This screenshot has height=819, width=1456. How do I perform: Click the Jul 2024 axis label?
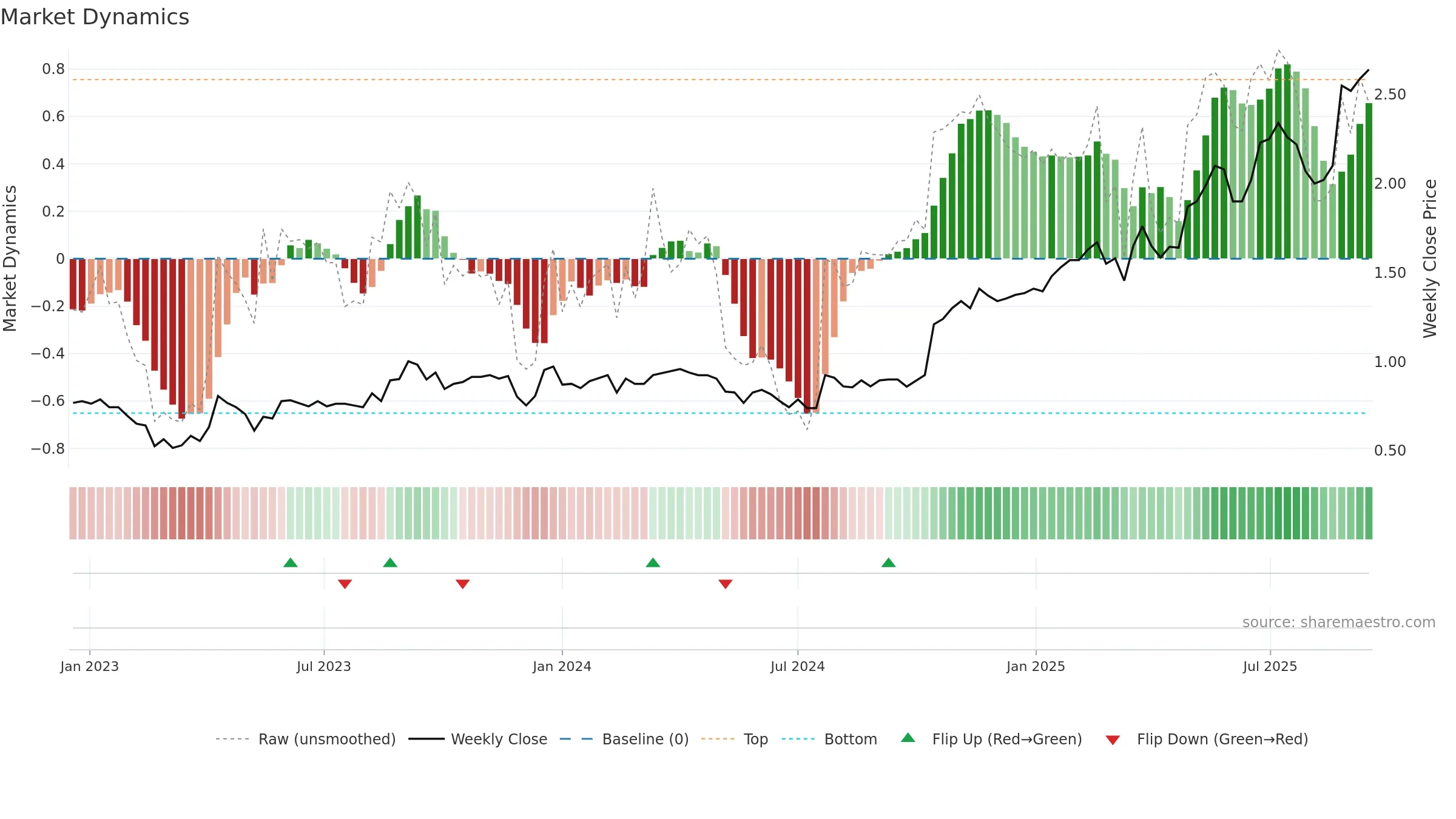tap(798, 666)
